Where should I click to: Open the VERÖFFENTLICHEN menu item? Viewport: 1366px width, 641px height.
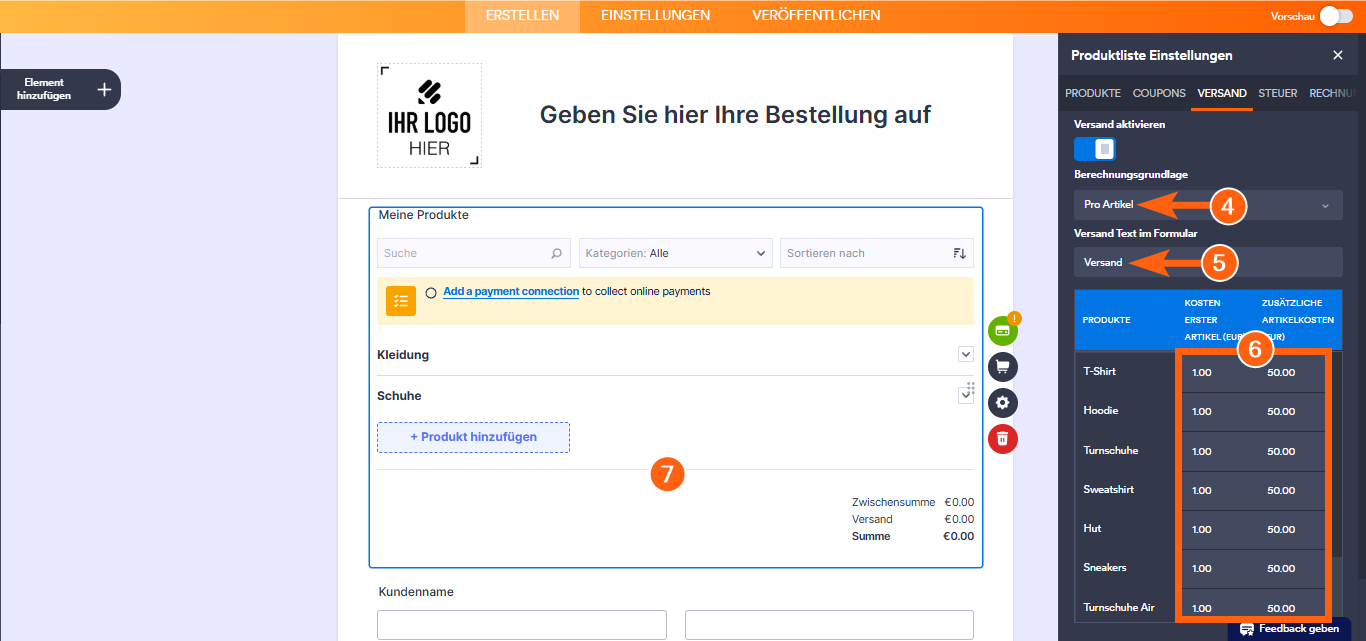815,15
